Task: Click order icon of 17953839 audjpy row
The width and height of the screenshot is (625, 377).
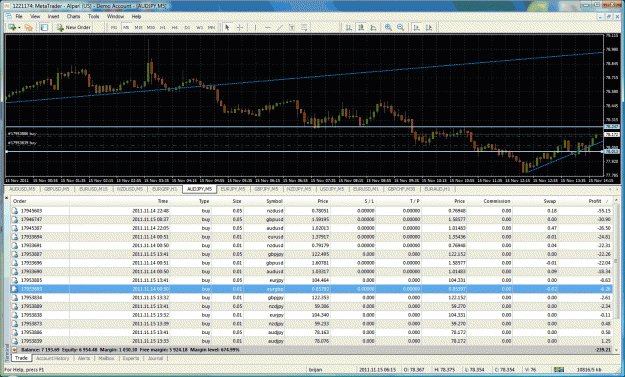Action: 15,341
